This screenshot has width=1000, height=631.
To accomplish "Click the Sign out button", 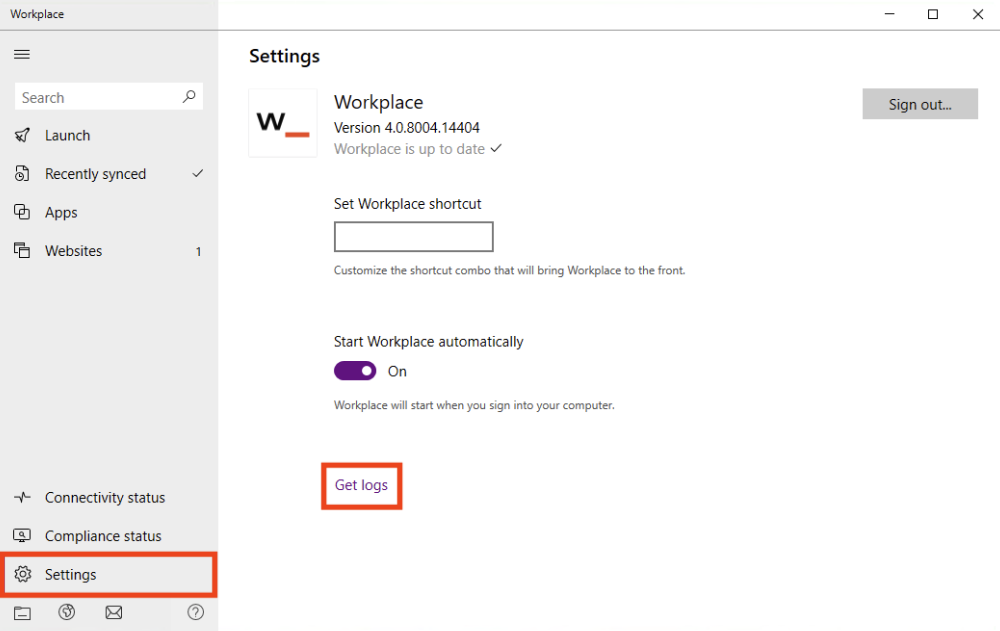I will pos(919,103).
